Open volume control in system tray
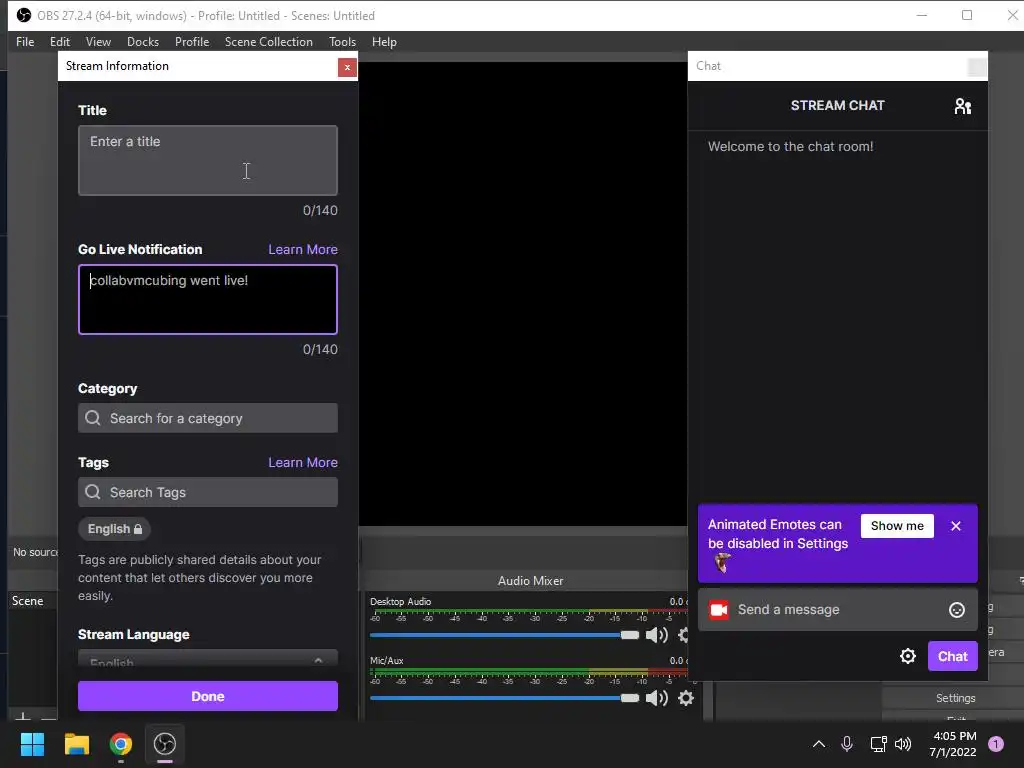 click(x=903, y=744)
